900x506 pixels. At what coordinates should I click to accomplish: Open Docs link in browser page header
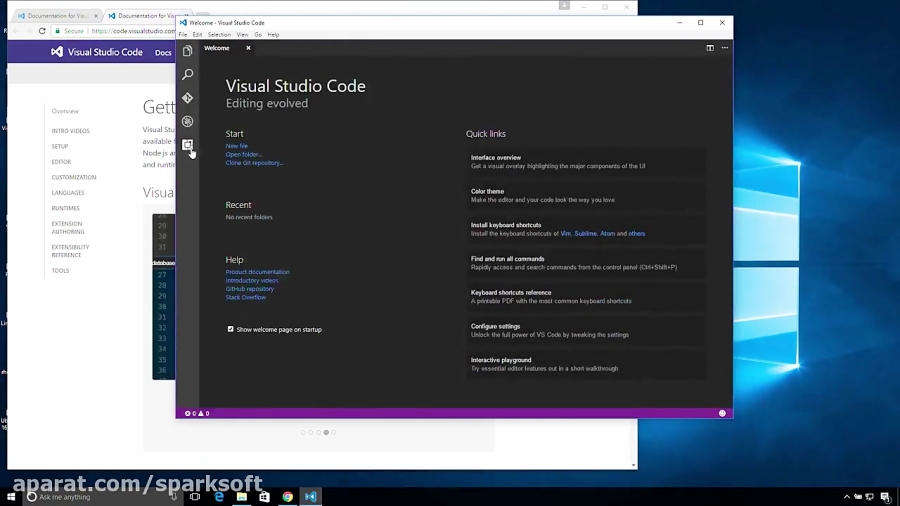pos(163,53)
